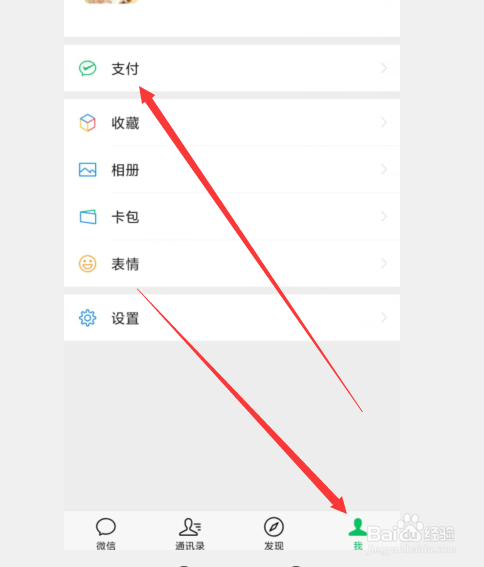The width and height of the screenshot is (484, 567).
Task: Tap the colorful Favorites cube icon
Action: pyautogui.click(x=88, y=123)
